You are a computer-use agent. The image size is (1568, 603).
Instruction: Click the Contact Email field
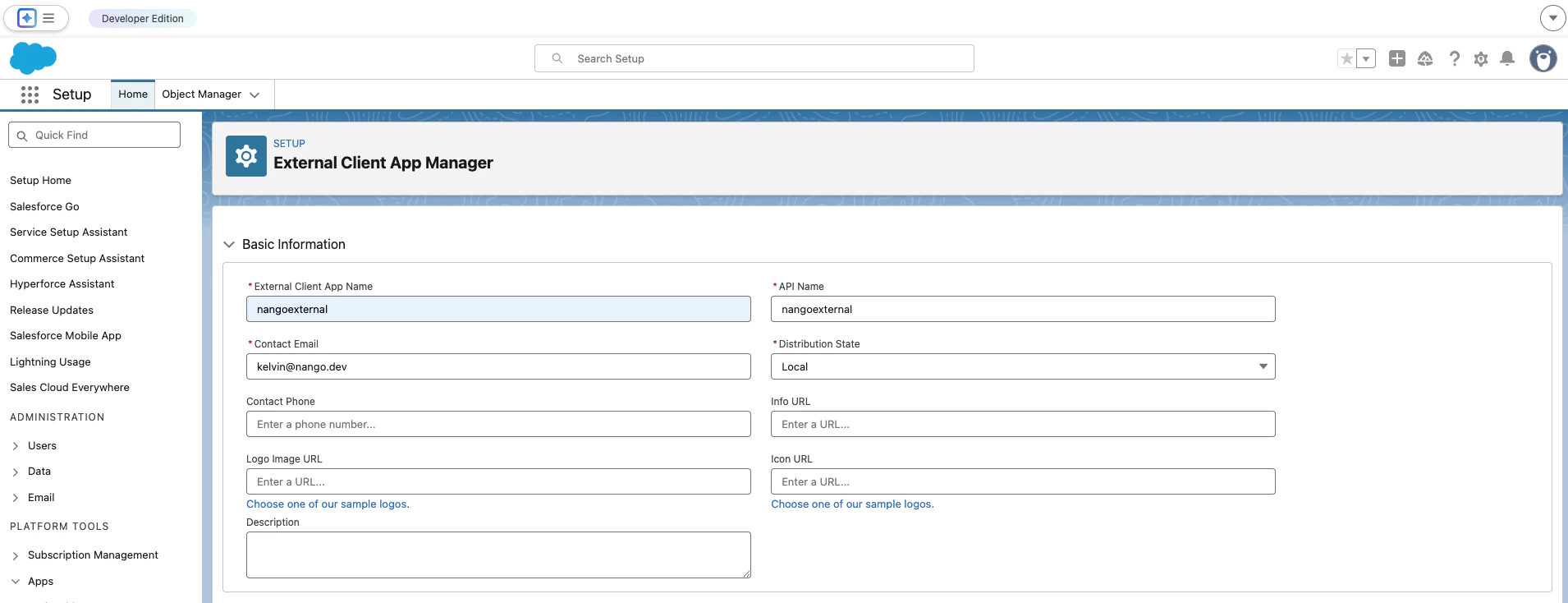click(498, 366)
